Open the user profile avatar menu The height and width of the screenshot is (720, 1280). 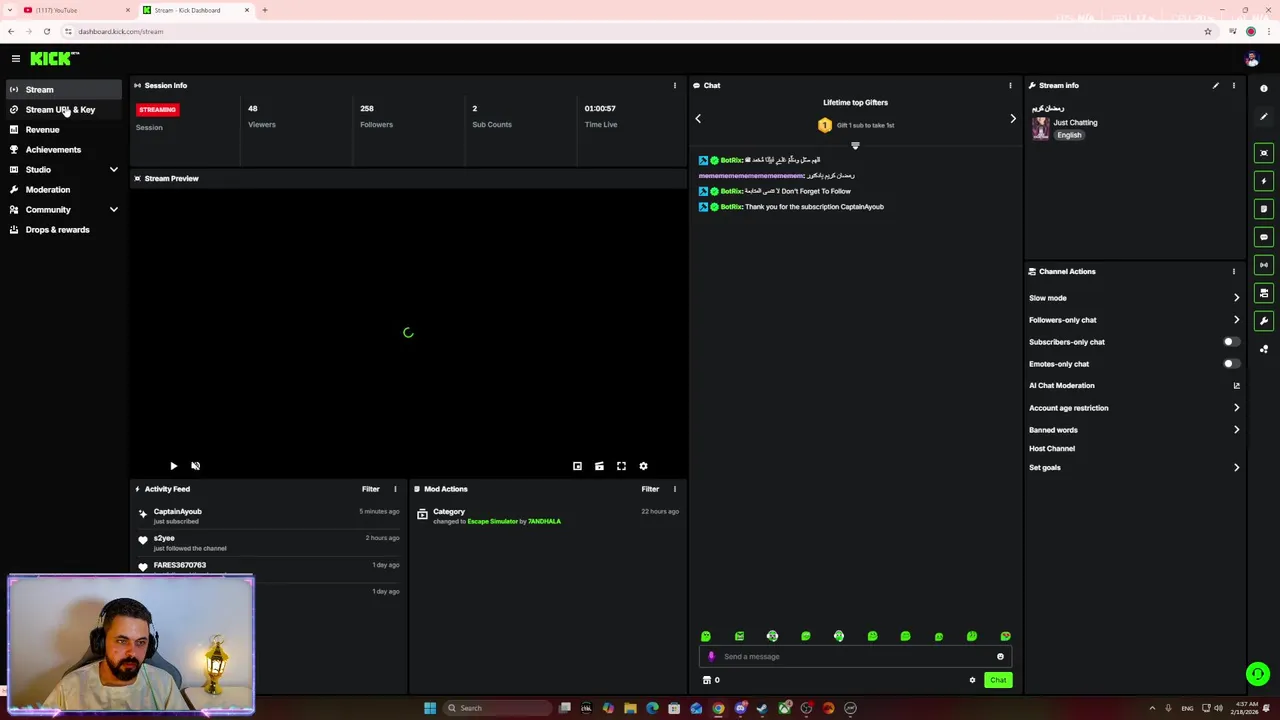coord(1252,59)
